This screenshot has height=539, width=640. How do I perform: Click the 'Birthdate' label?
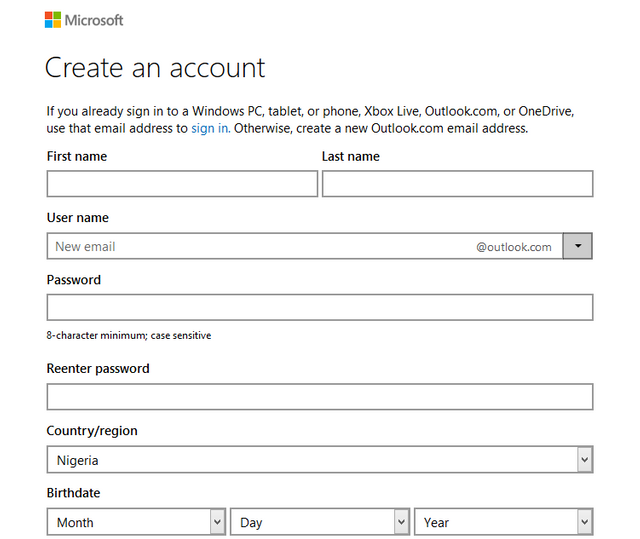click(73, 493)
